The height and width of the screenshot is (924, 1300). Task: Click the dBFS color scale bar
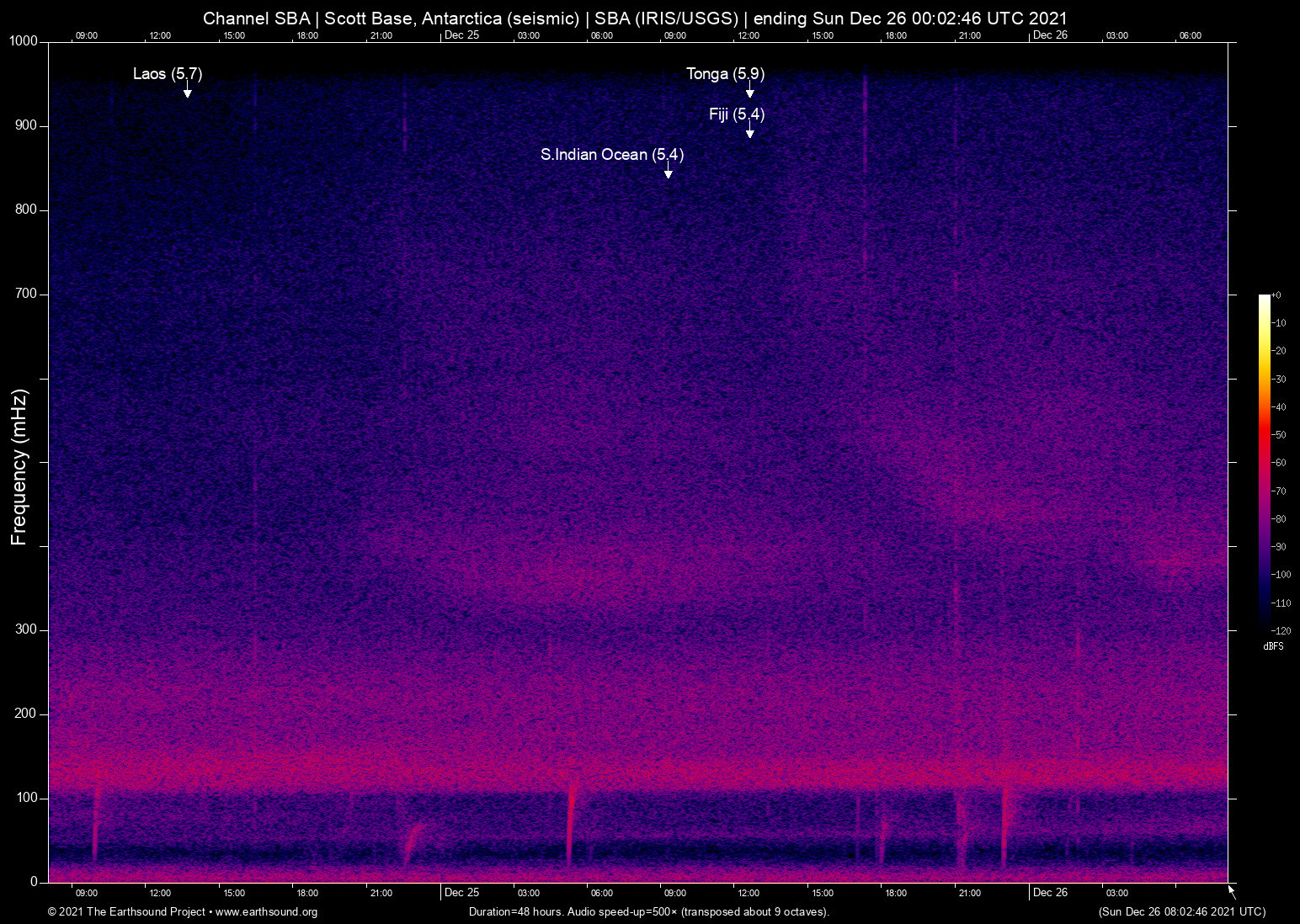click(x=1264, y=463)
